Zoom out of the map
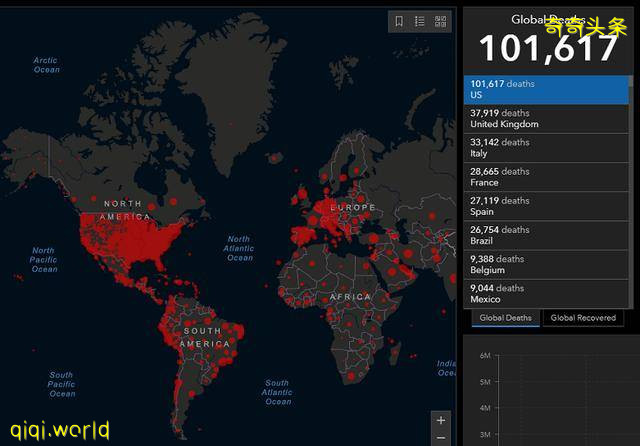The height and width of the screenshot is (446, 640). click(441, 438)
